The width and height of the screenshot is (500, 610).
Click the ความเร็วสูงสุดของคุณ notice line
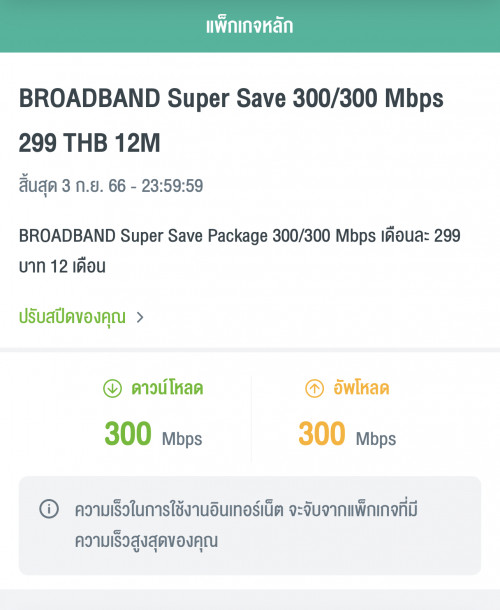146,541
